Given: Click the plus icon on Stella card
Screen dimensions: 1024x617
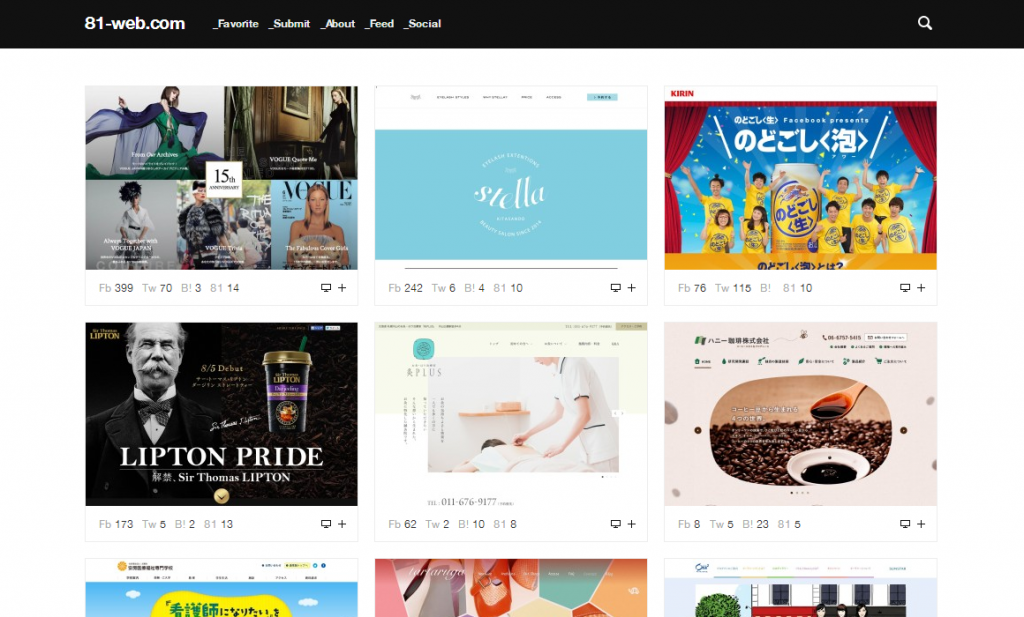Looking at the screenshot, I should [632, 288].
